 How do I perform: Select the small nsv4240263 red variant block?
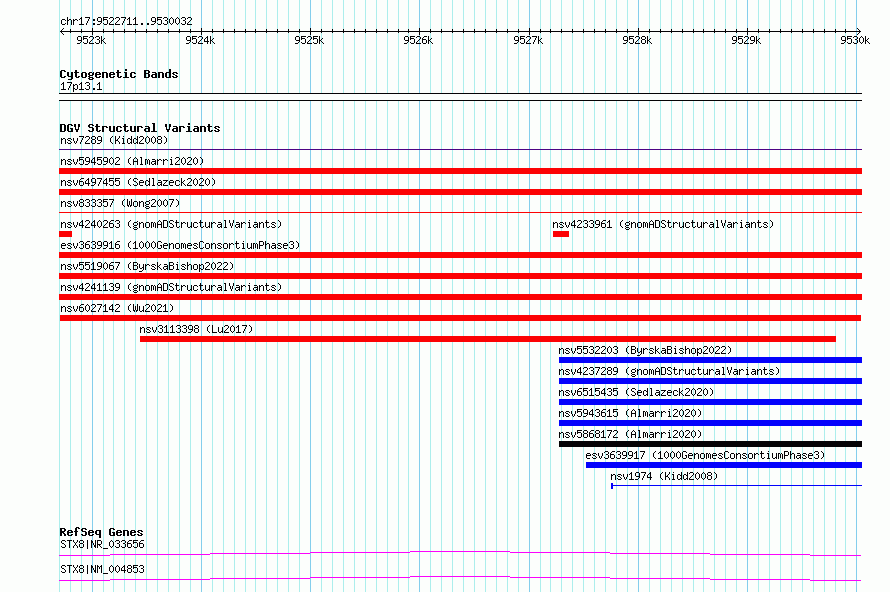(x=66, y=234)
